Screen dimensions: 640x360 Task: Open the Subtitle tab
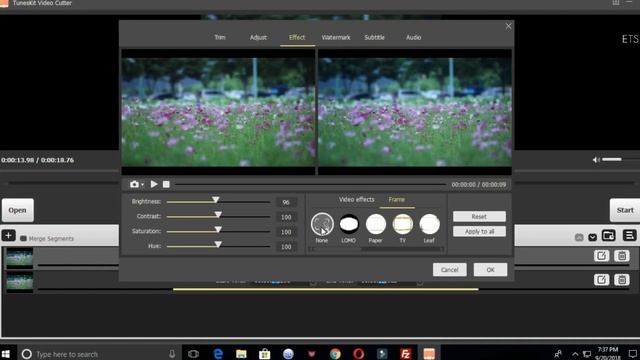(374, 37)
